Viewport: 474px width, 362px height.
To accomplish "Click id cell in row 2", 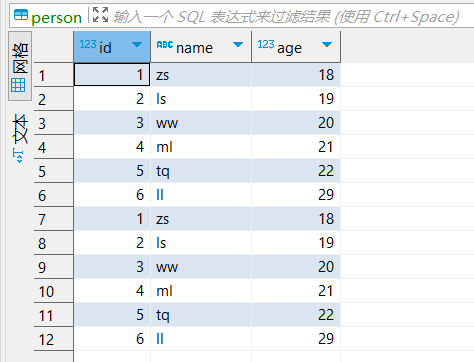I will tap(112, 99).
